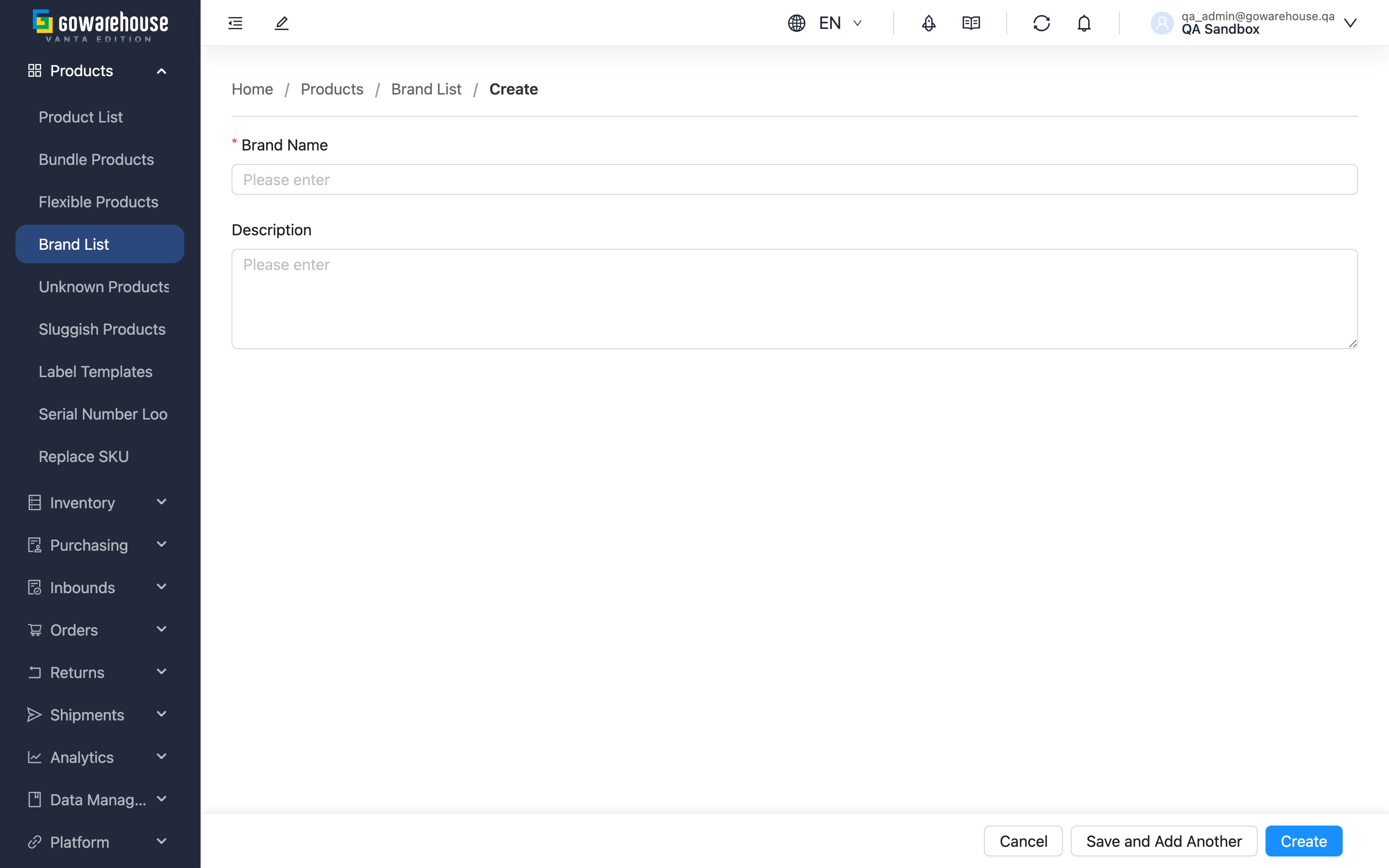1389x868 pixels.
Task: Go to Home breadcrumb
Action: click(252, 89)
